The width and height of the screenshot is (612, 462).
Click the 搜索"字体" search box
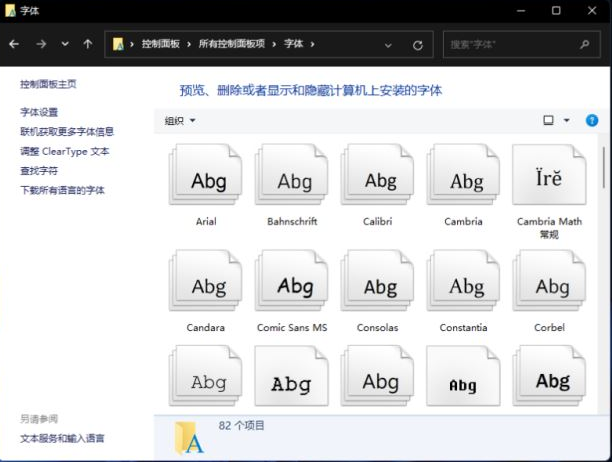510,45
